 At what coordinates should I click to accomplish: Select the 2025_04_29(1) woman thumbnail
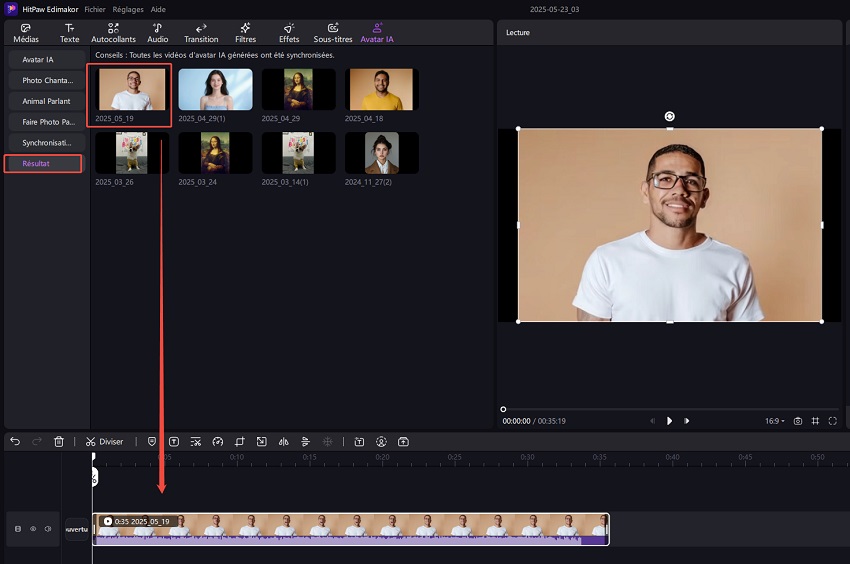(x=215, y=89)
